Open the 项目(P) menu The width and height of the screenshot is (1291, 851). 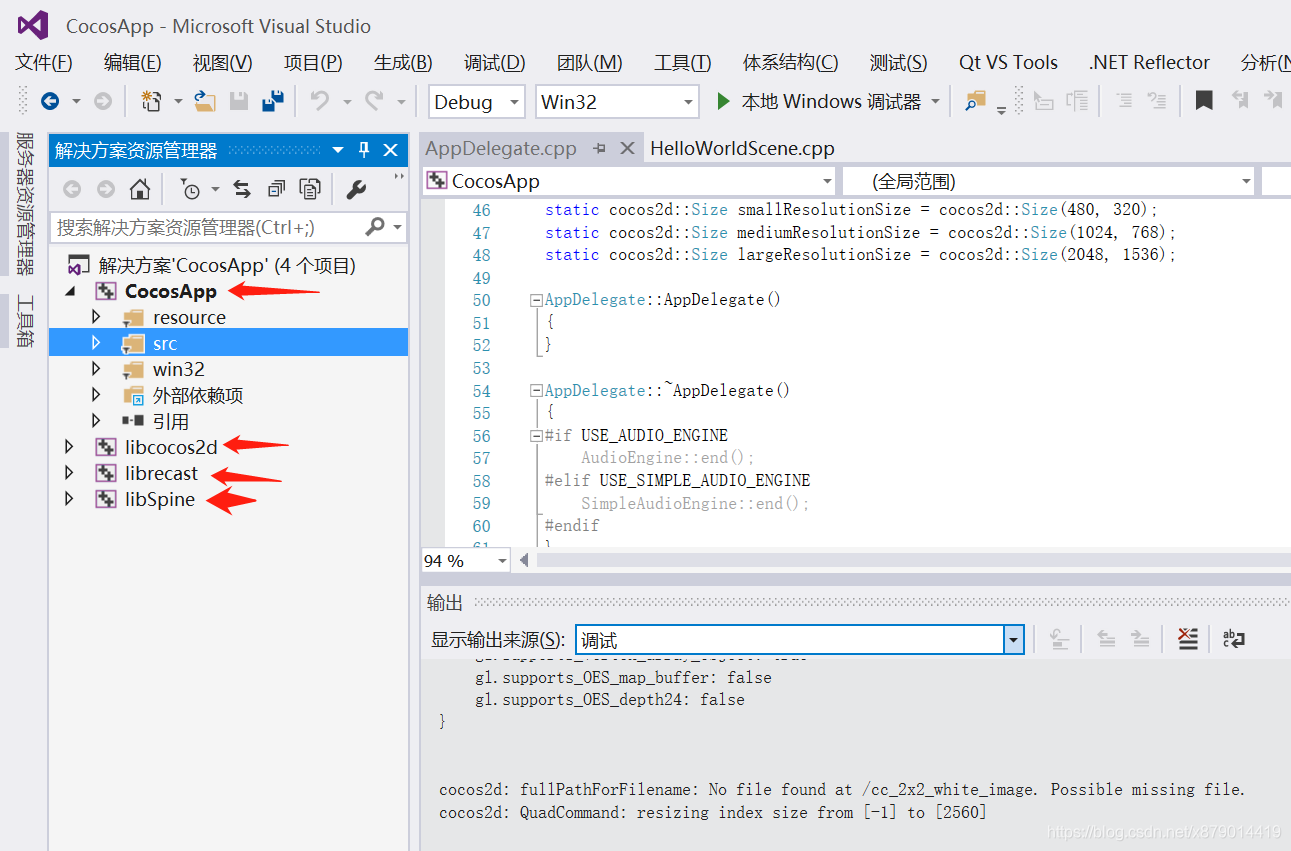click(x=313, y=62)
